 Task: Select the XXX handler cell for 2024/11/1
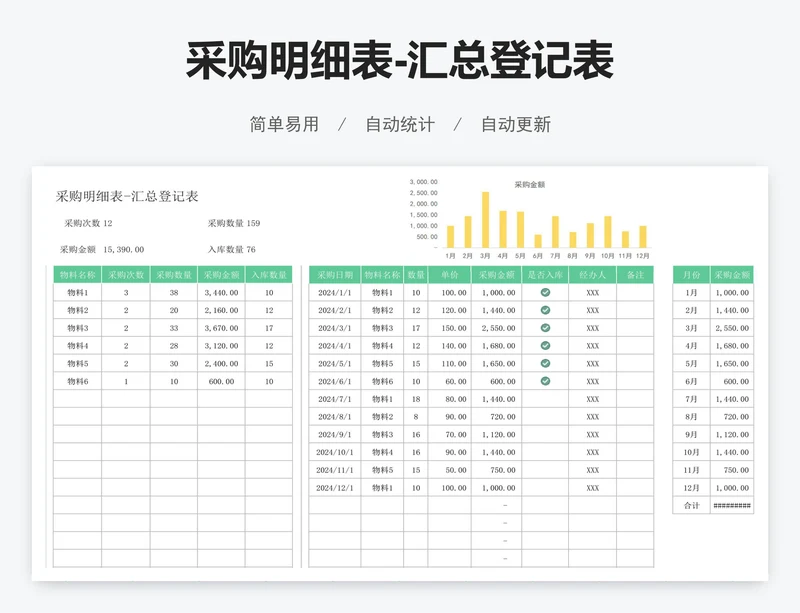point(592,470)
